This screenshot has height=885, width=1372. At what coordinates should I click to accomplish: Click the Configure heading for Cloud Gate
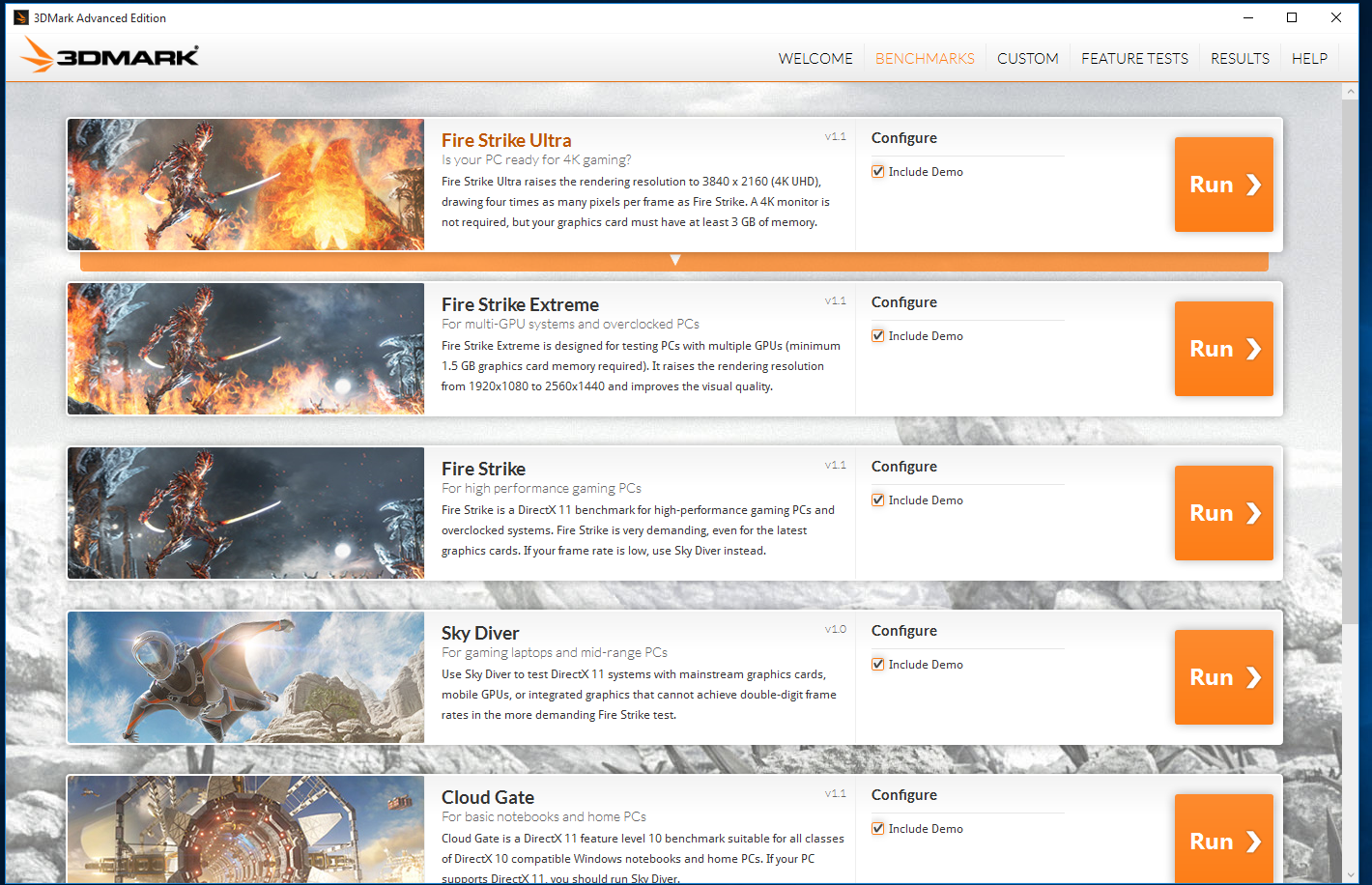click(904, 795)
